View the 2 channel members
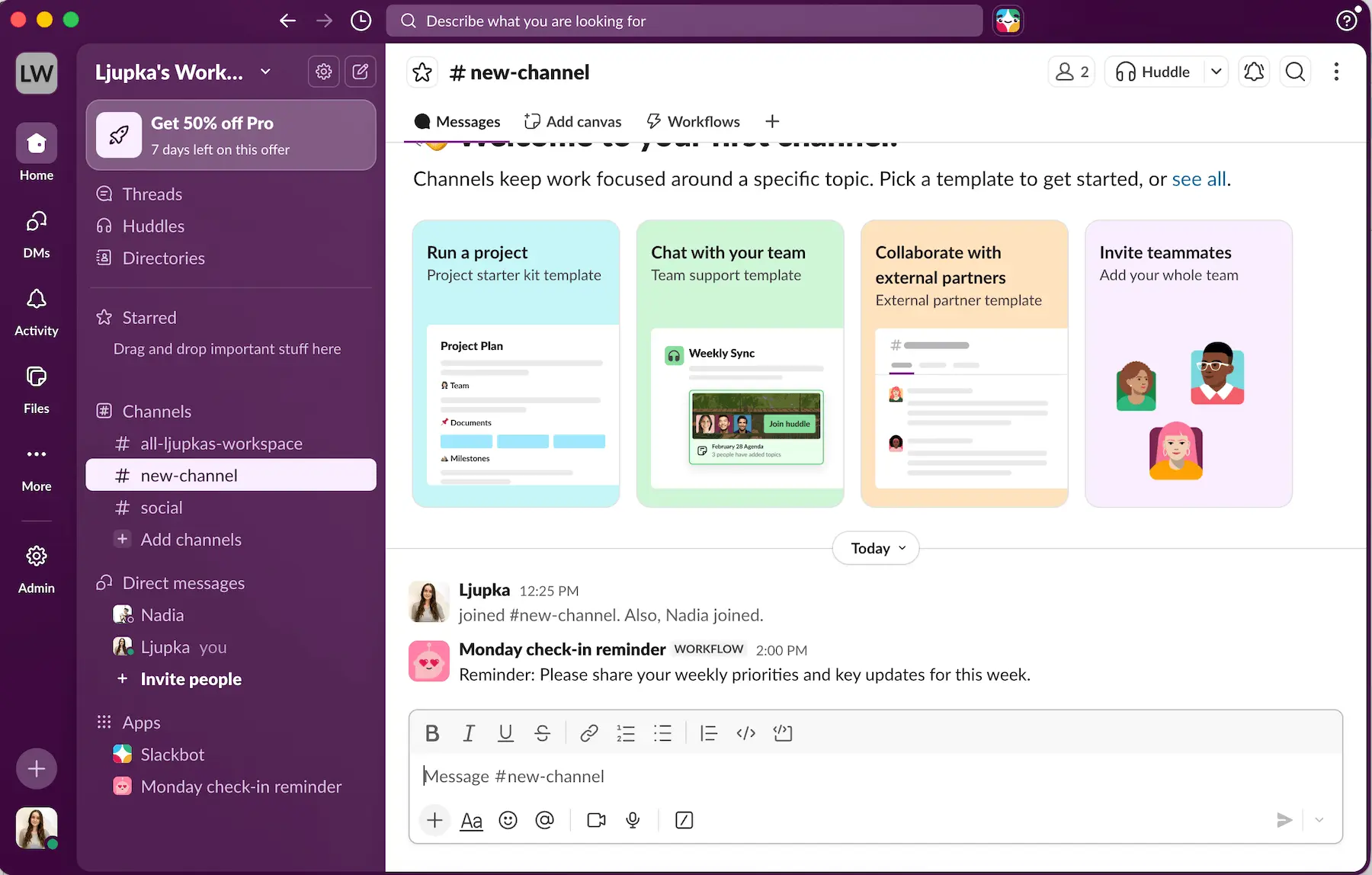This screenshot has height=875, width=1372. 1072,72
